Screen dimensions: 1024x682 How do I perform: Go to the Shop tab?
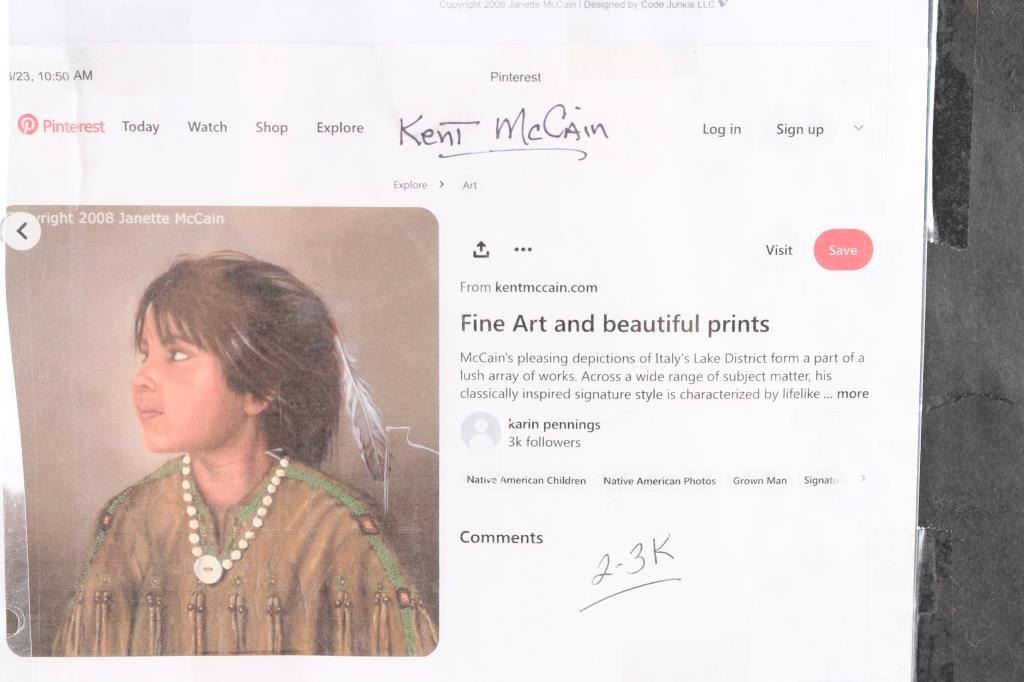(271, 127)
